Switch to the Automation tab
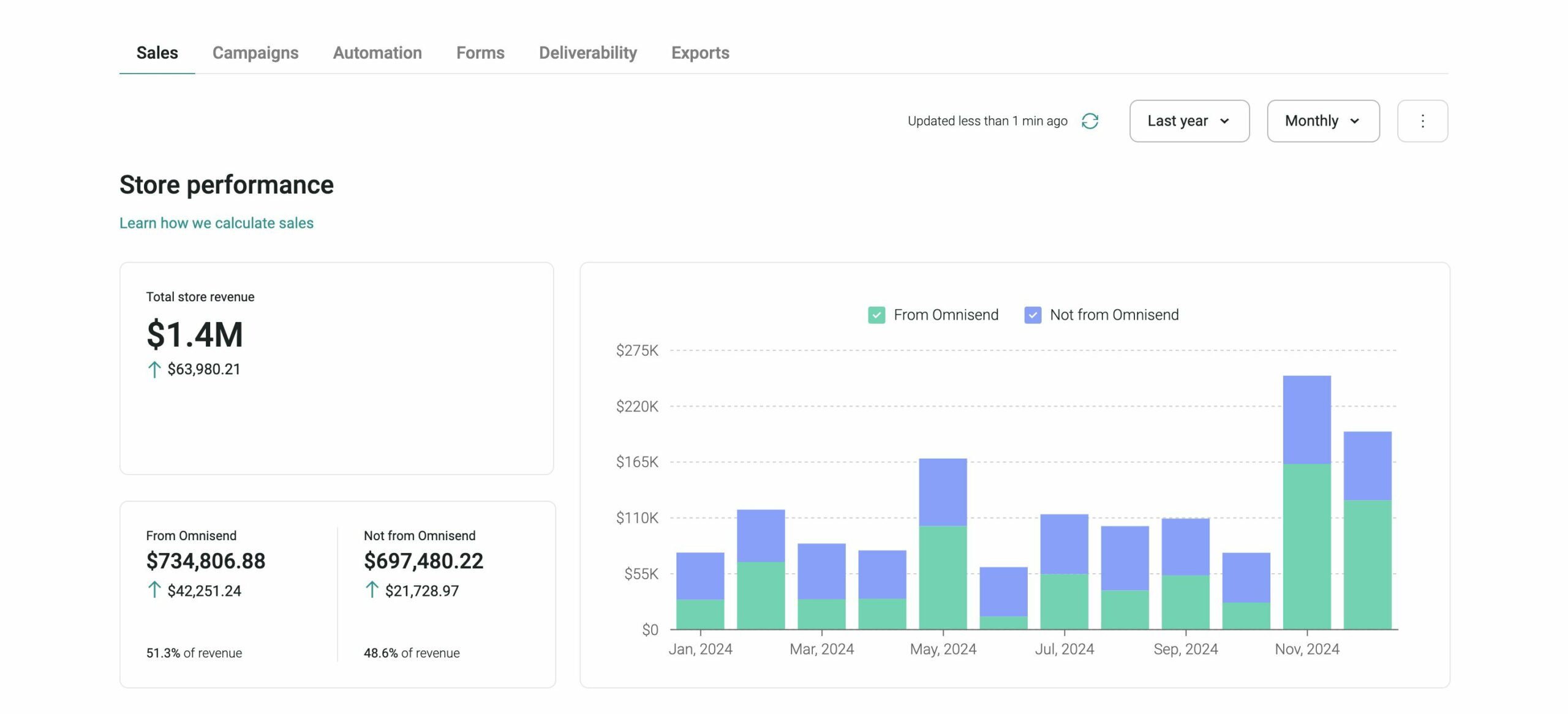1568x714 pixels. (377, 53)
